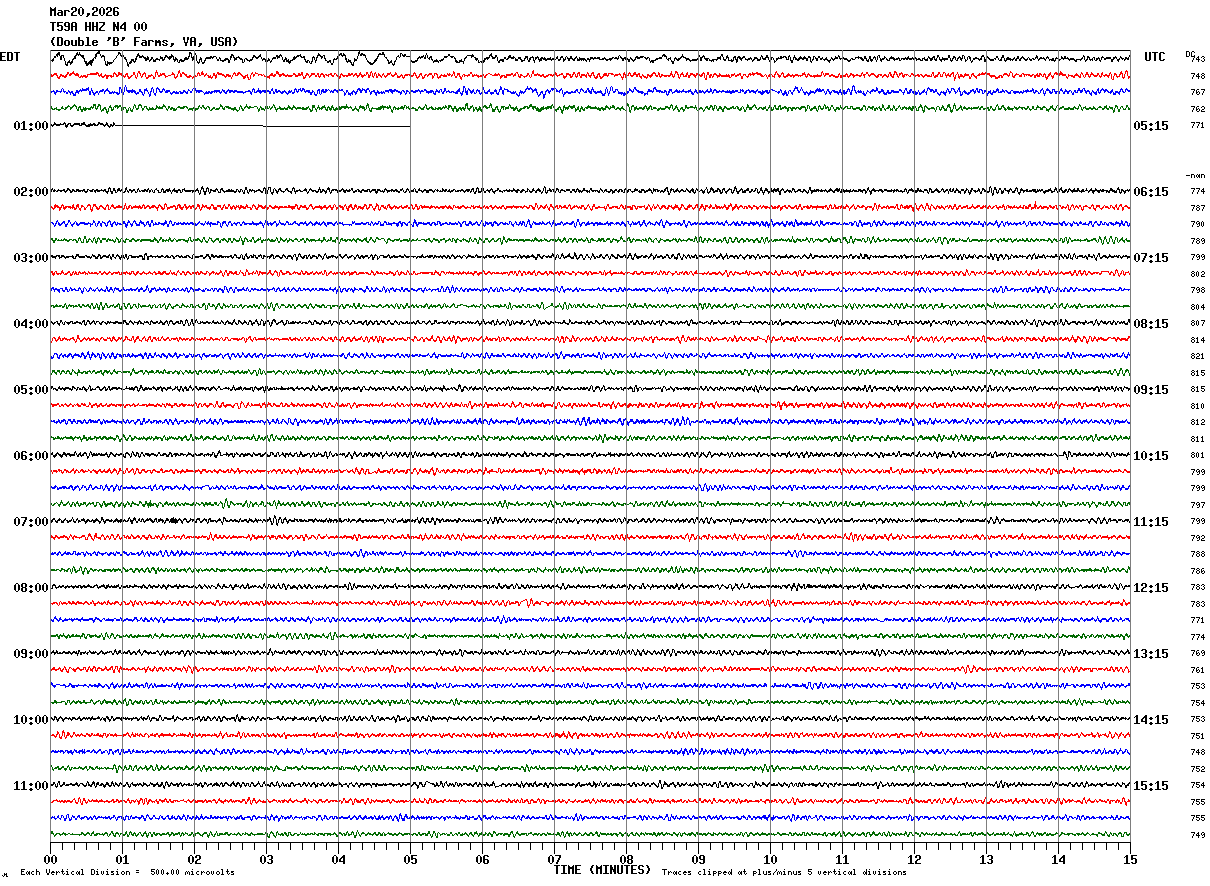Select the DC offset value 769
Screen dimensions: 1210x886
[x=1198, y=654]
